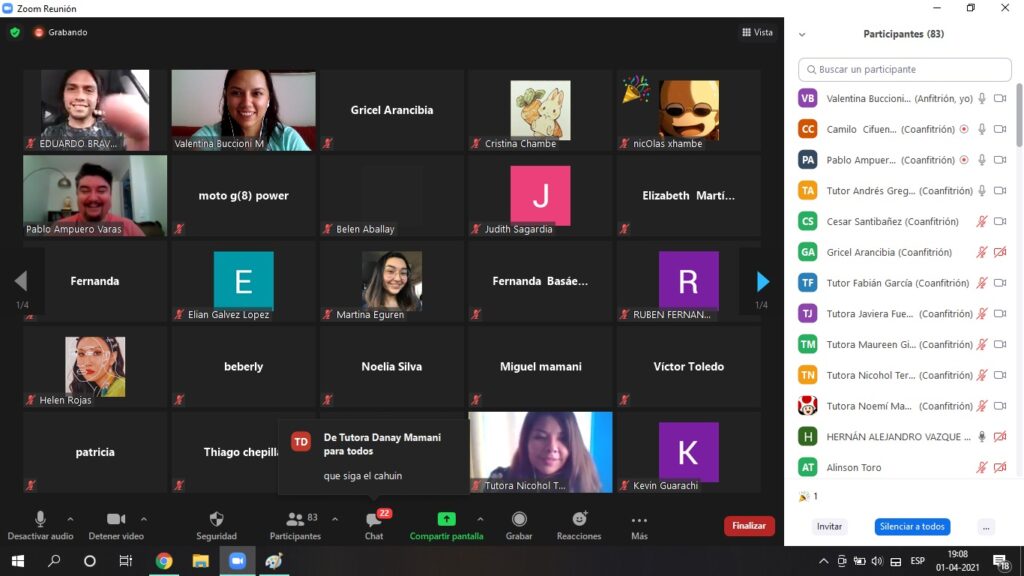Screen dimensions: 1024x576
Task: Expand audio options arrow next to microphone
Action: (70, 519)
